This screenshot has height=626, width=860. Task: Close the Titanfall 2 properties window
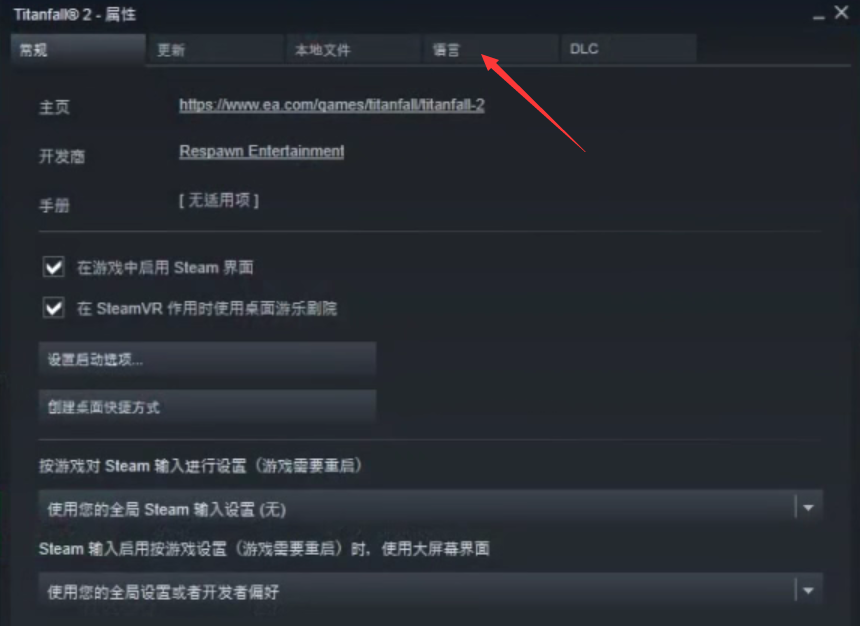(x=841, y=13)
